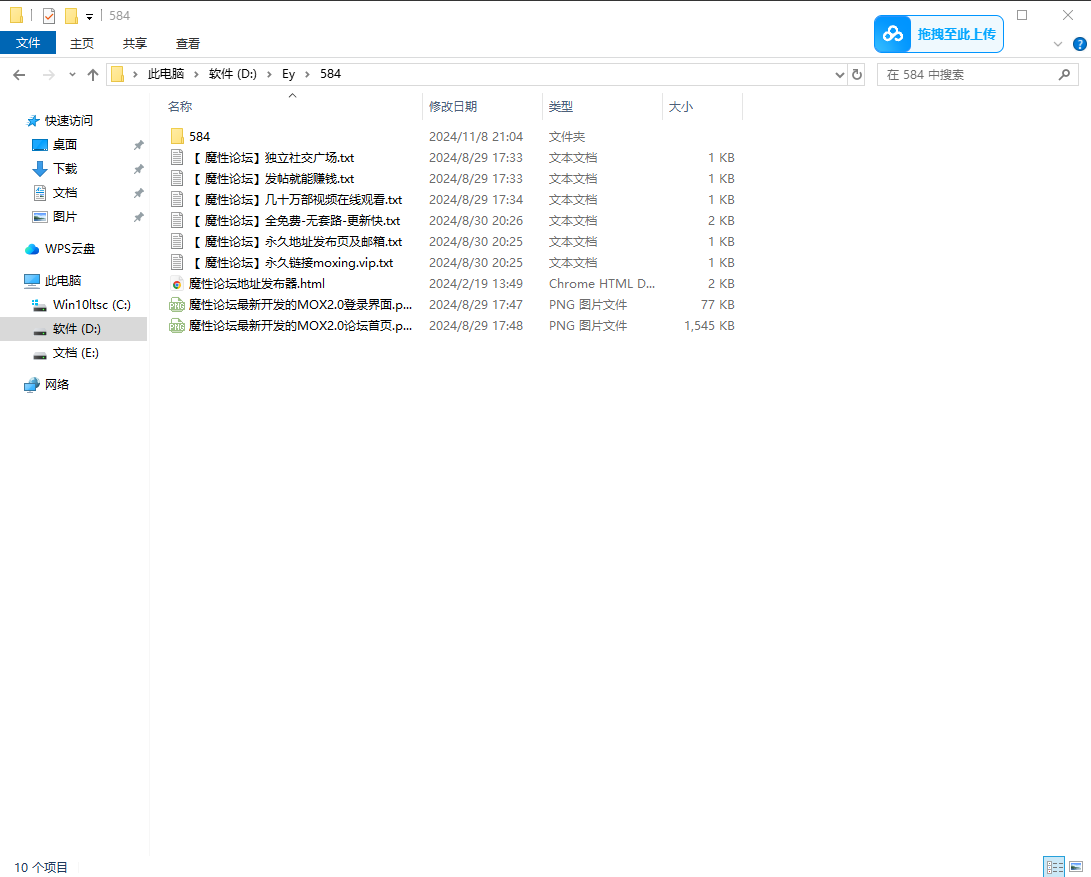The height and width of the screenshot is (877, 1091).
Task: Select the 永久地址发布页及邮箱.txt file icon
Action: 177,242
